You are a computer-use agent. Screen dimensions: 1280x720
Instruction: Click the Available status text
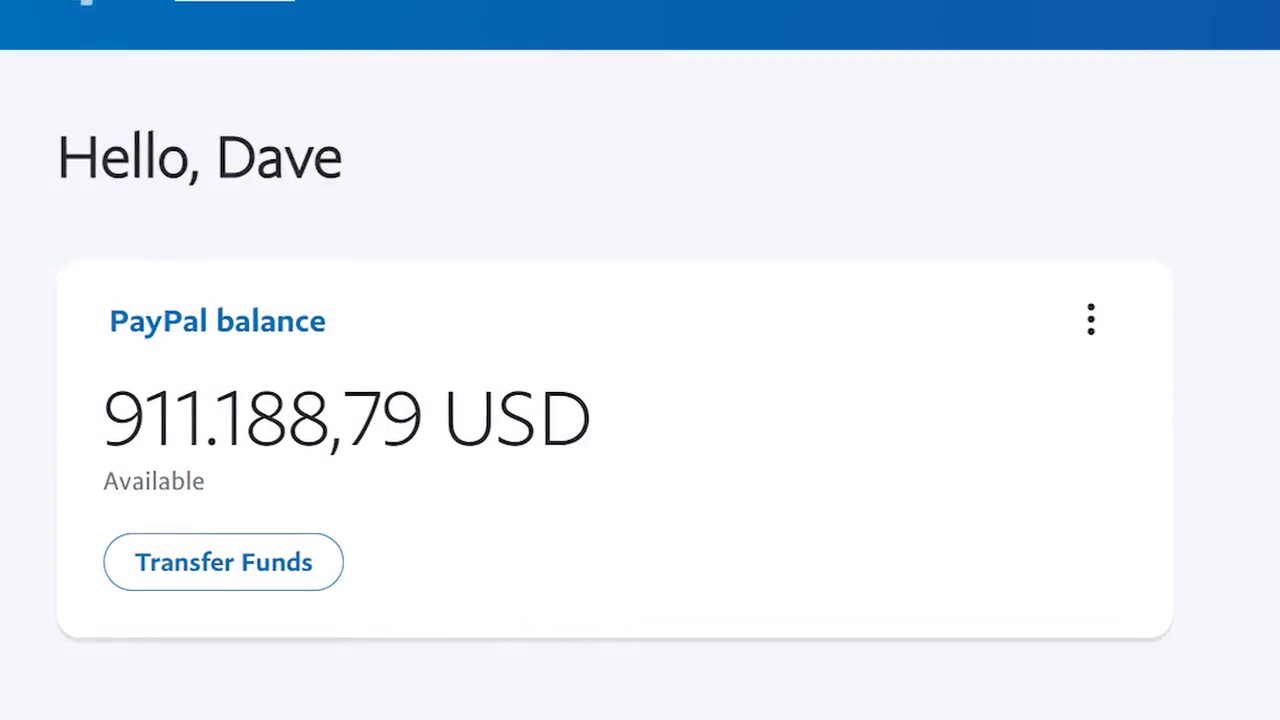pyautogui.click(x=154, y=481)
